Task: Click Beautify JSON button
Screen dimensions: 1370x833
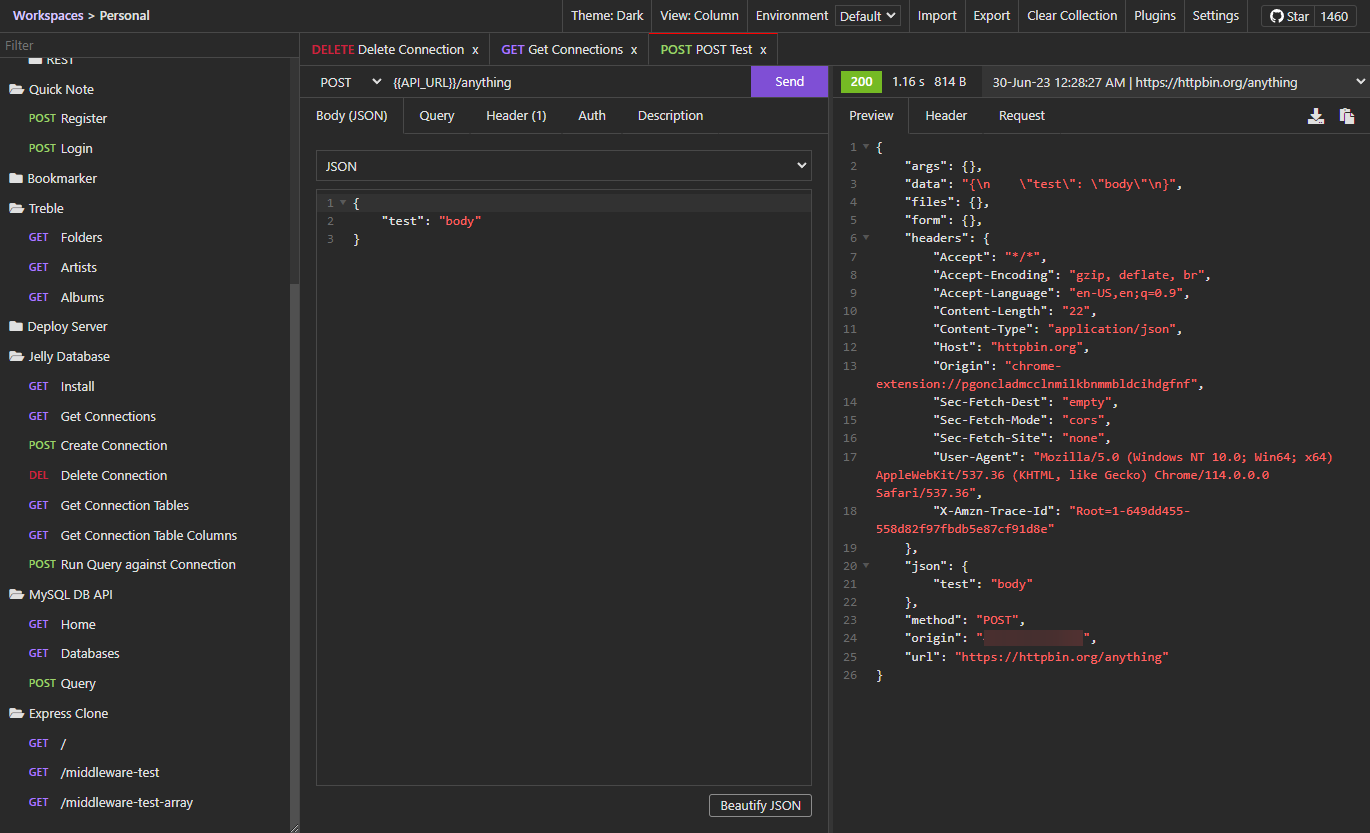Action: [760, 806]
